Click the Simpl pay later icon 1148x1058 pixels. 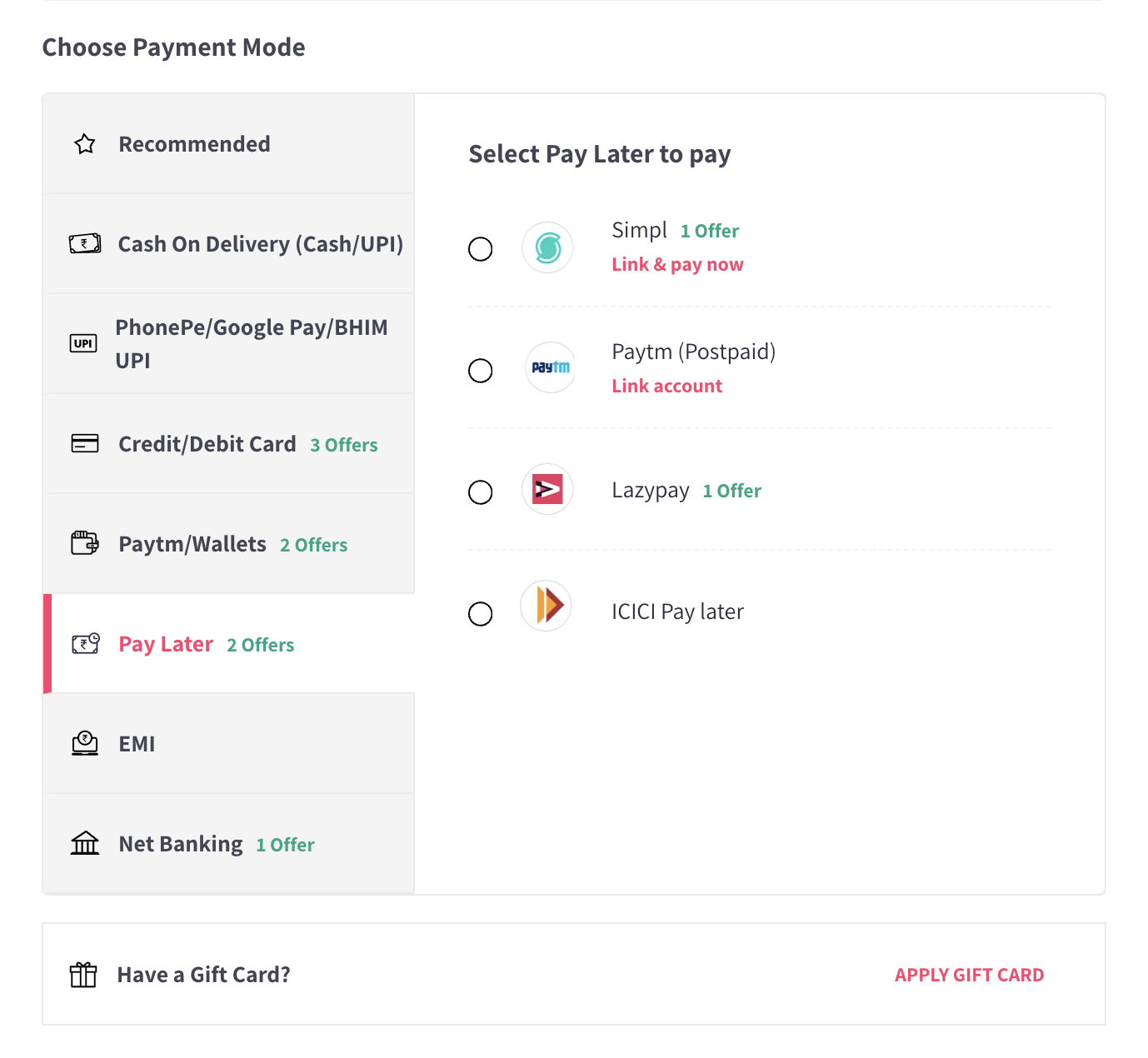click(x=547, y=247)
